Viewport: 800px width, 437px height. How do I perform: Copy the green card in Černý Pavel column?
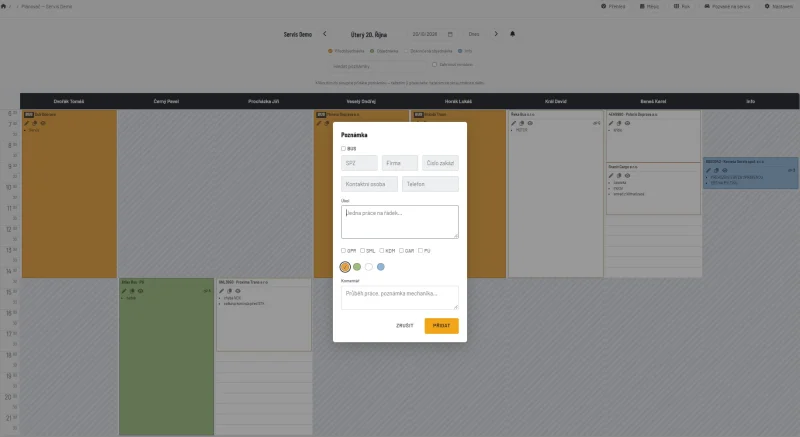pos(132,291)
